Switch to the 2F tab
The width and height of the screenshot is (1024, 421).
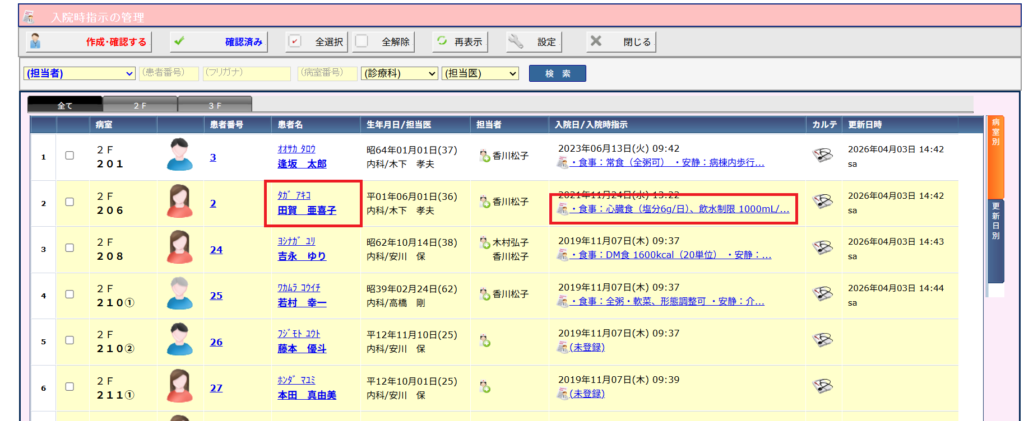[140, 103]
